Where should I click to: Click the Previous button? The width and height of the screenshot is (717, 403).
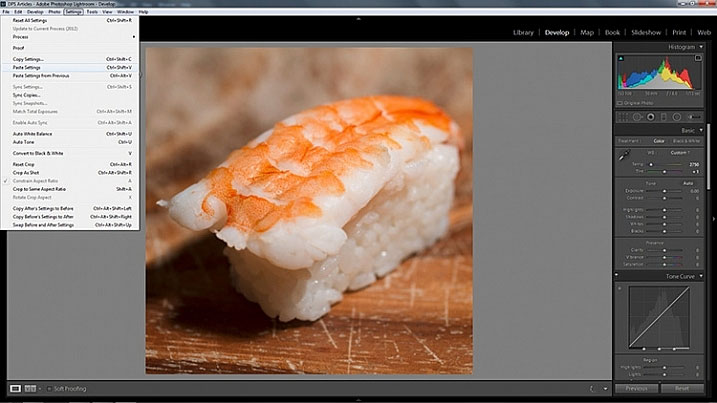pyautogui.click(x=636, y=388)
